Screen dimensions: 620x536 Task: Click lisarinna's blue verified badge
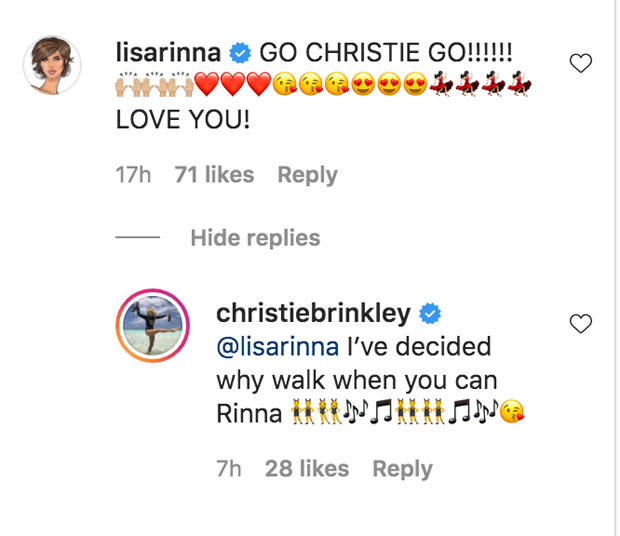tap(240, 51)
